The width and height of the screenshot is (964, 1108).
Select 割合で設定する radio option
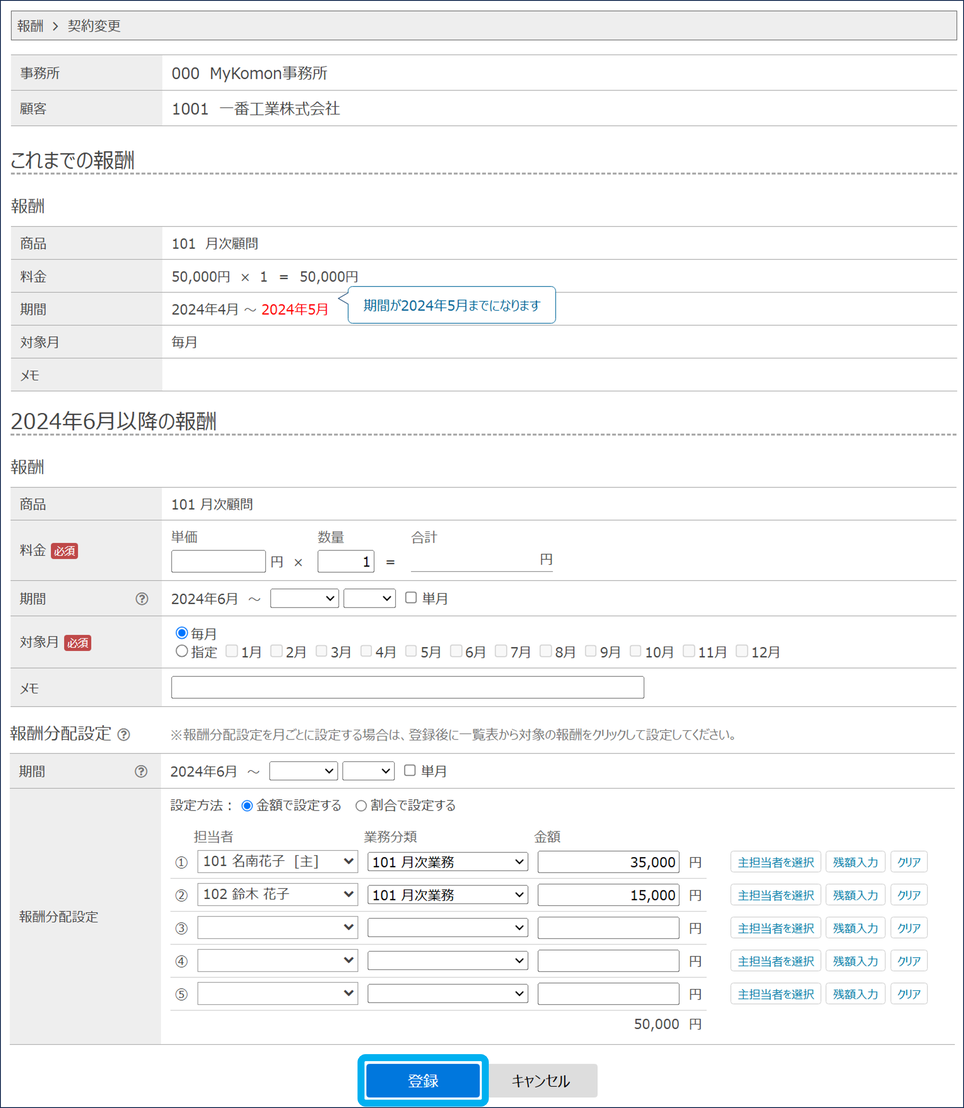(361, 805)
